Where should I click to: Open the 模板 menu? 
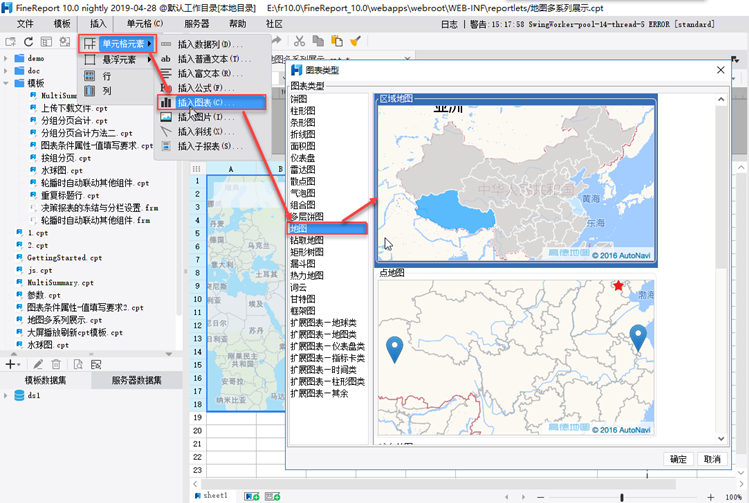(x=62, y=24)
